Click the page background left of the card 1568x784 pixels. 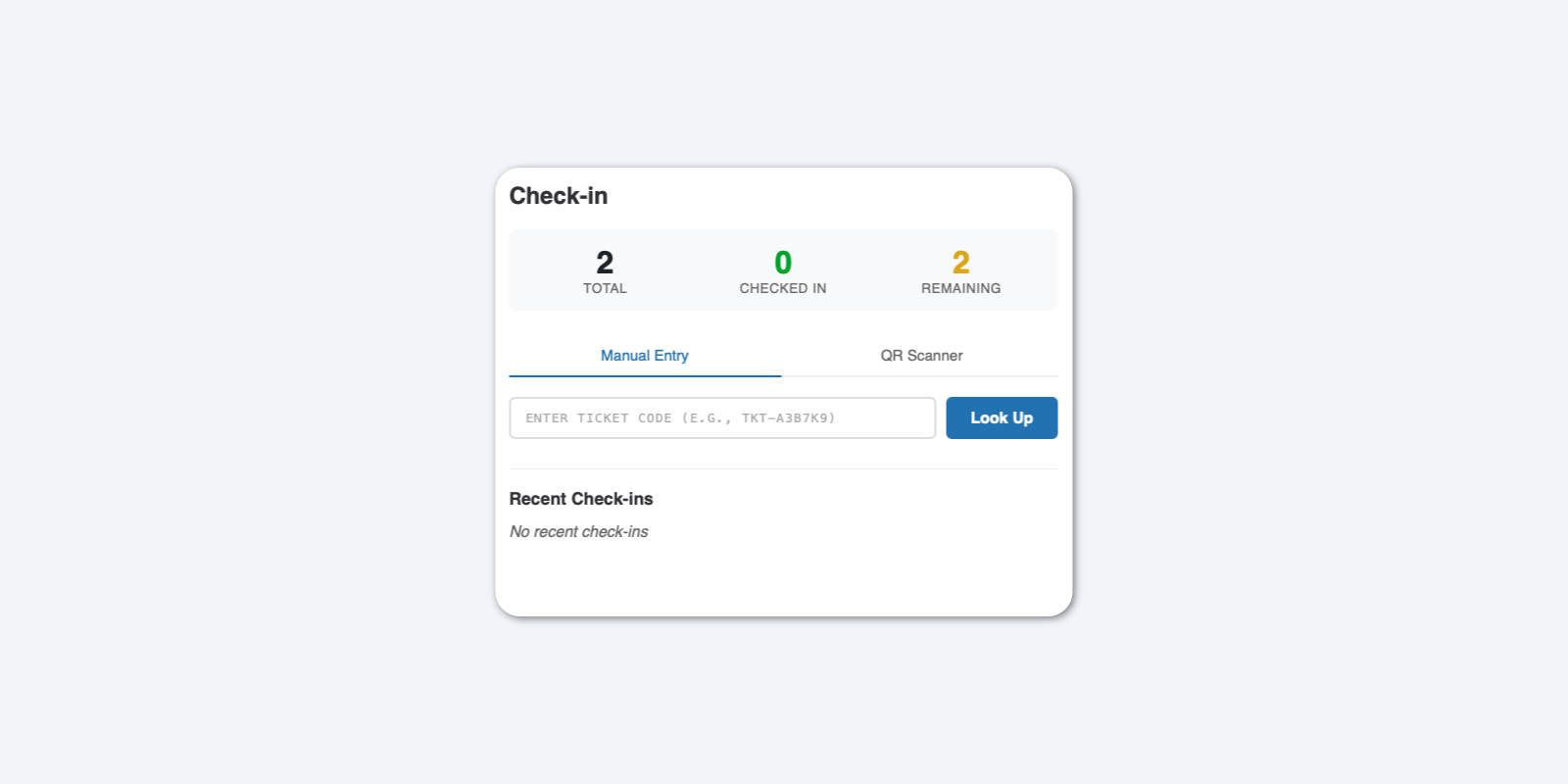tap(245, 392)
